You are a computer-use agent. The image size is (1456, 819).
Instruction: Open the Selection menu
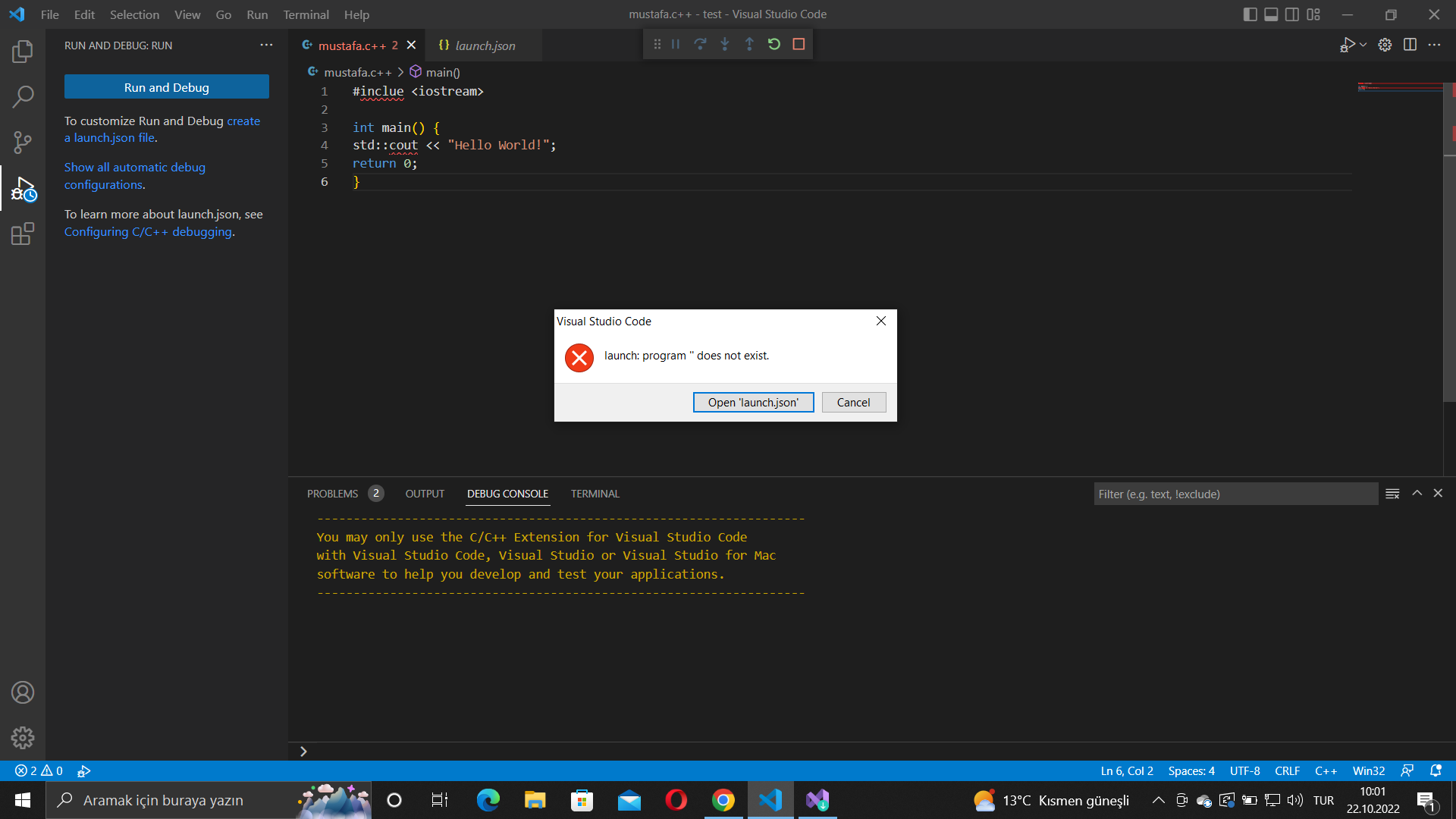click(134, 14)
